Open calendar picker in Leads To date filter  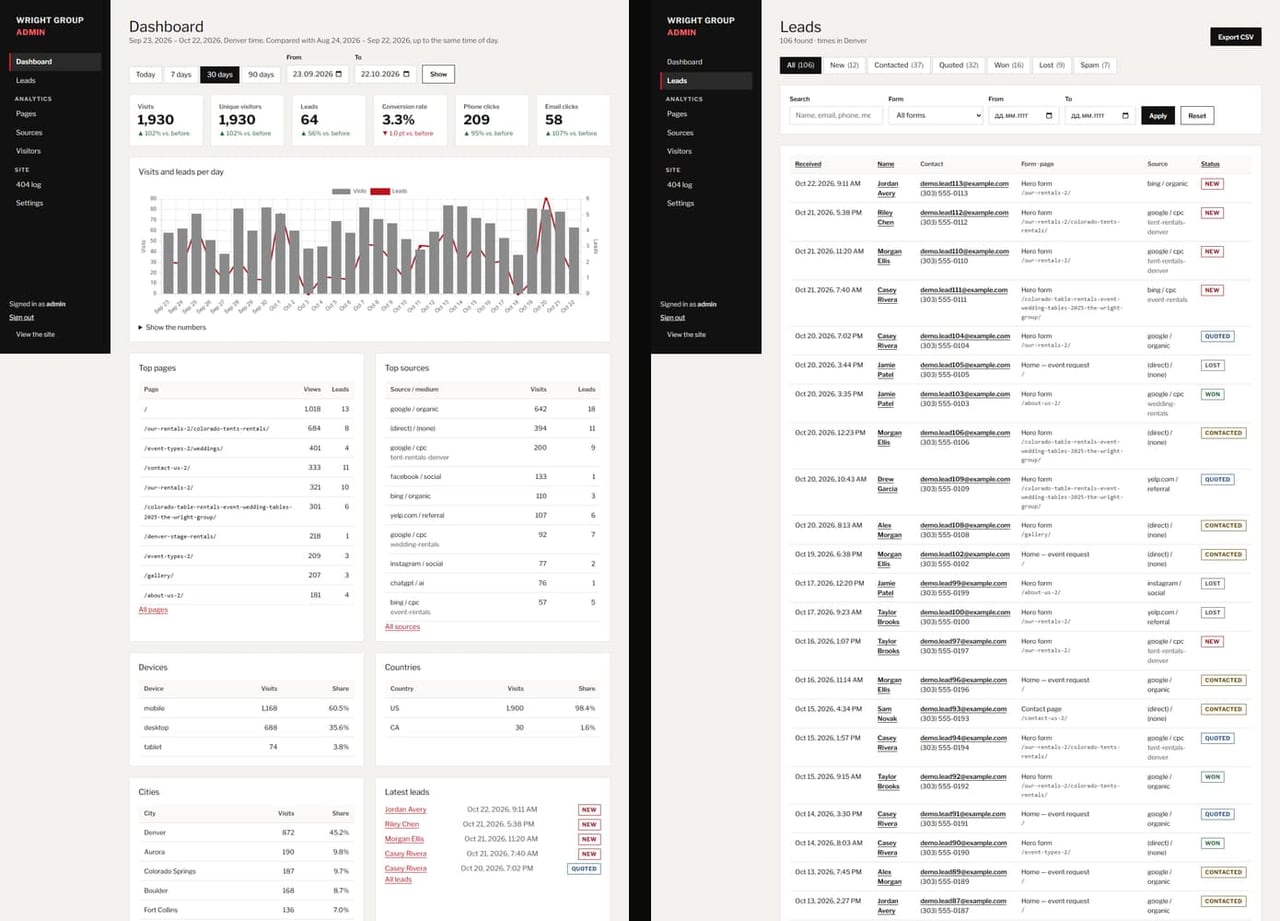tap(1125, 115)
